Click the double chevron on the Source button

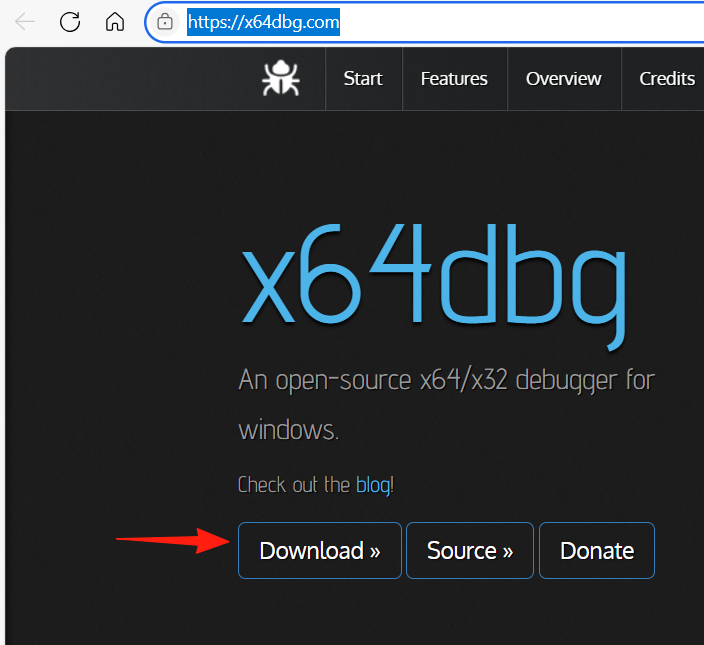coord(507,552)
